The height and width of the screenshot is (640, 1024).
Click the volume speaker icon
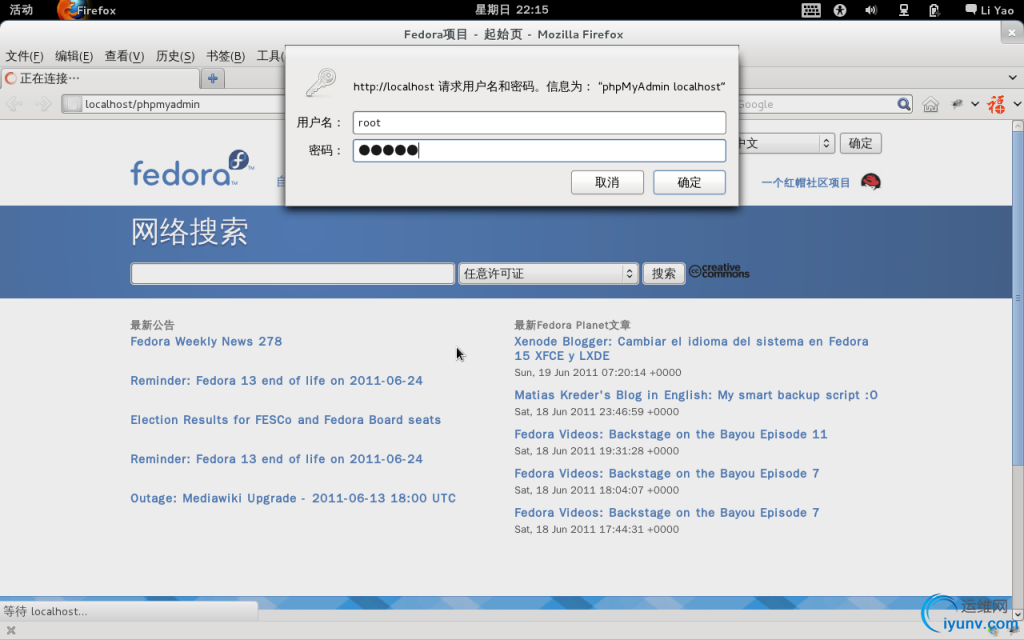(x=871, y=10)
